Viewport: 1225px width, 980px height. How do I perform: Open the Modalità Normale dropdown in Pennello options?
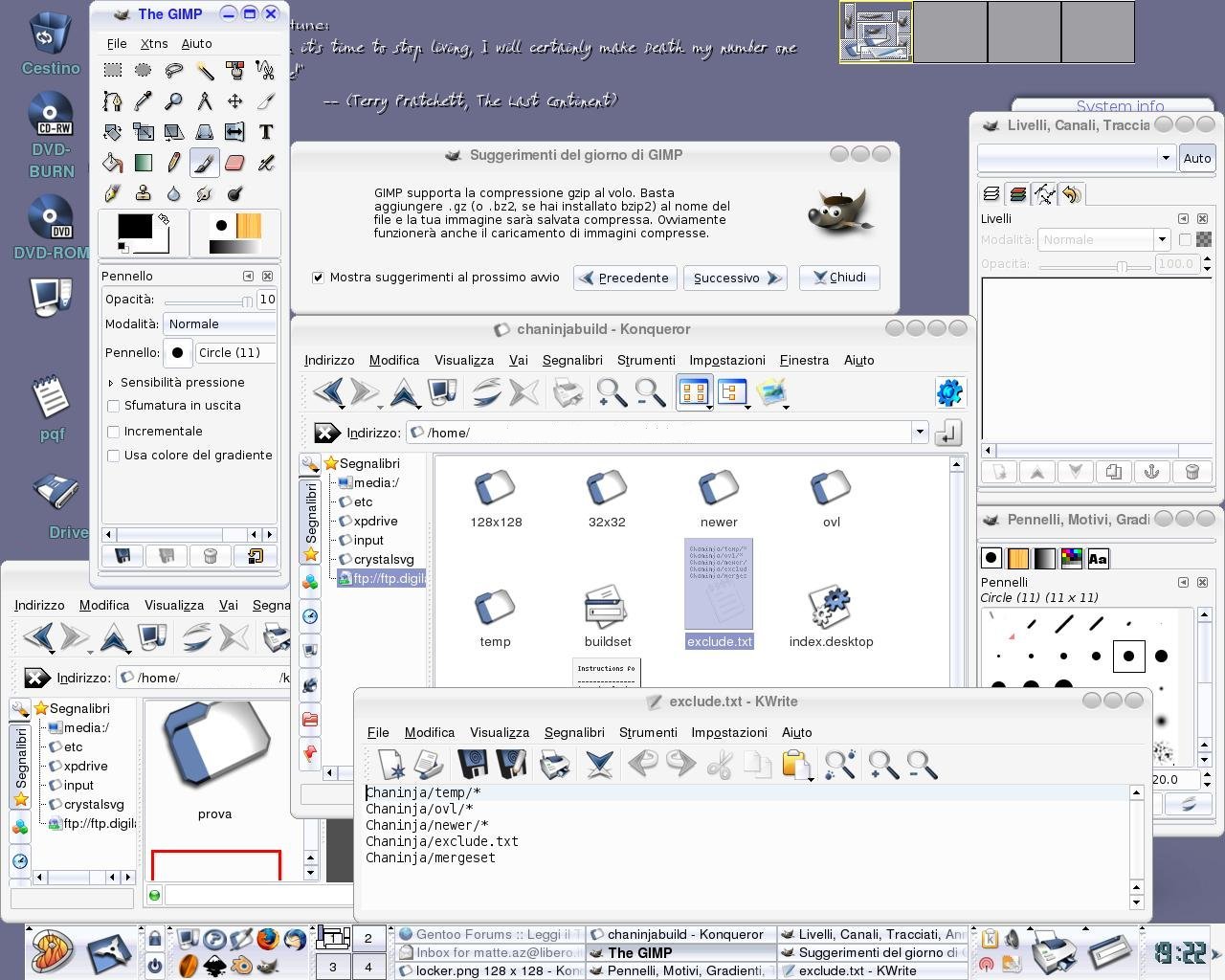tap(220, 324)
